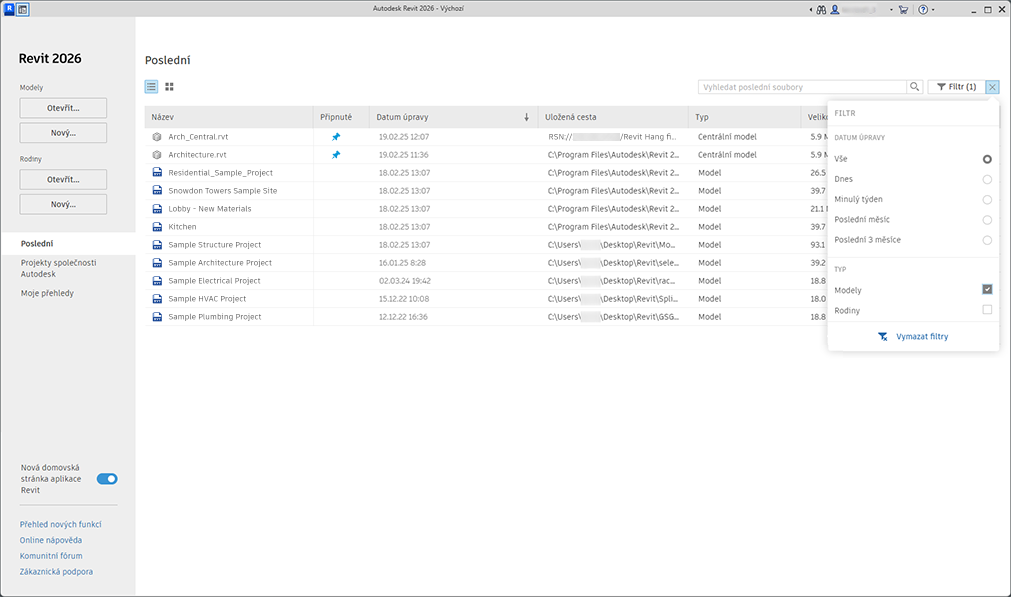Unpin Arch_Central.rvt using its pin icon
This screenshot has height=597, width=1011.
[336, 137]
